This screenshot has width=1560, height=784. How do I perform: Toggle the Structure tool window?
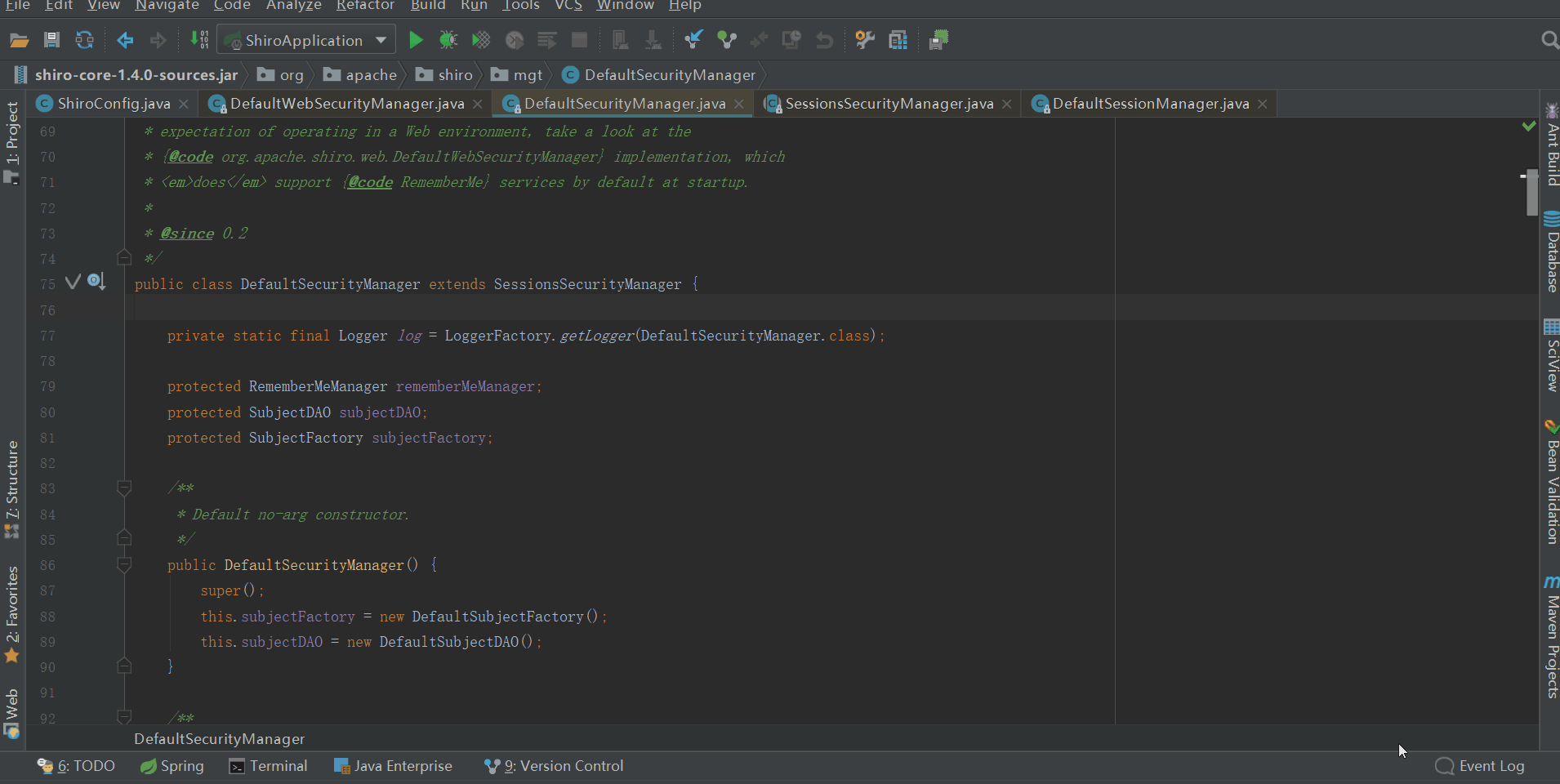[11, 489]
